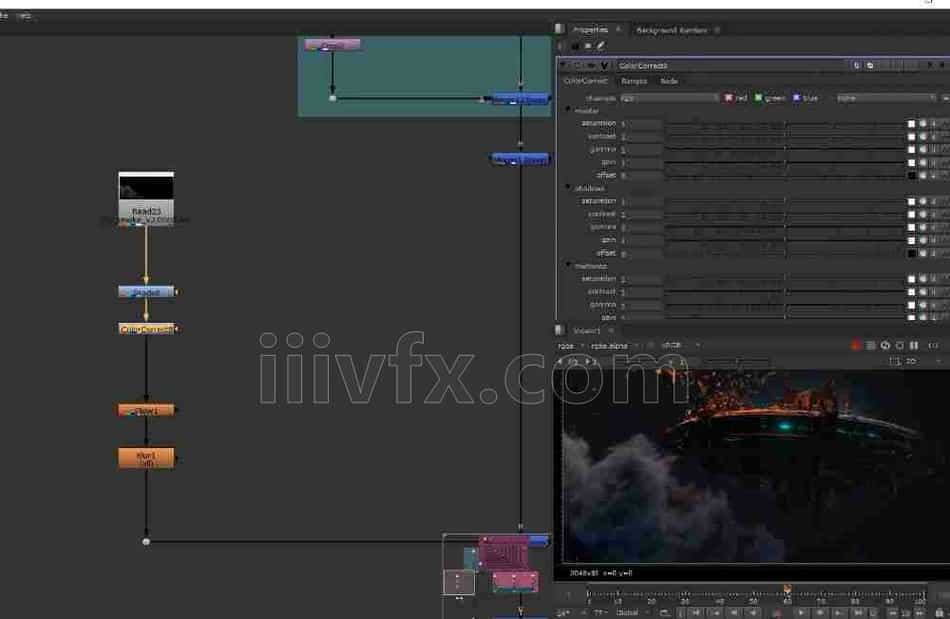This screenshot has height=619, width=950.
Task: Play the viewer timeline forward
Action: (801, 613)
